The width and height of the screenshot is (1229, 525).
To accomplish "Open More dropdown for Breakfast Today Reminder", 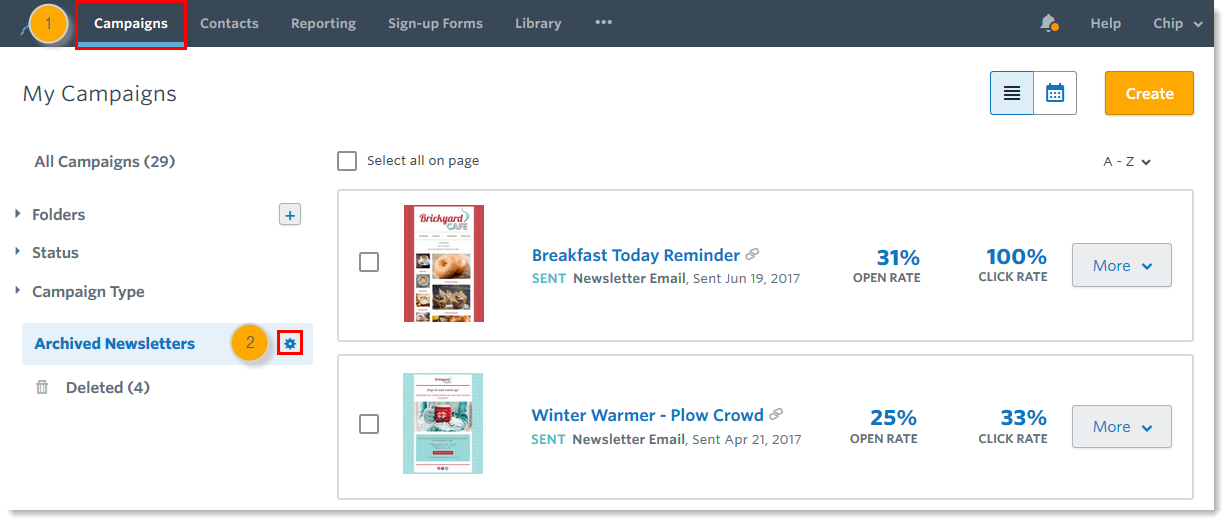I will (1122, 265).
